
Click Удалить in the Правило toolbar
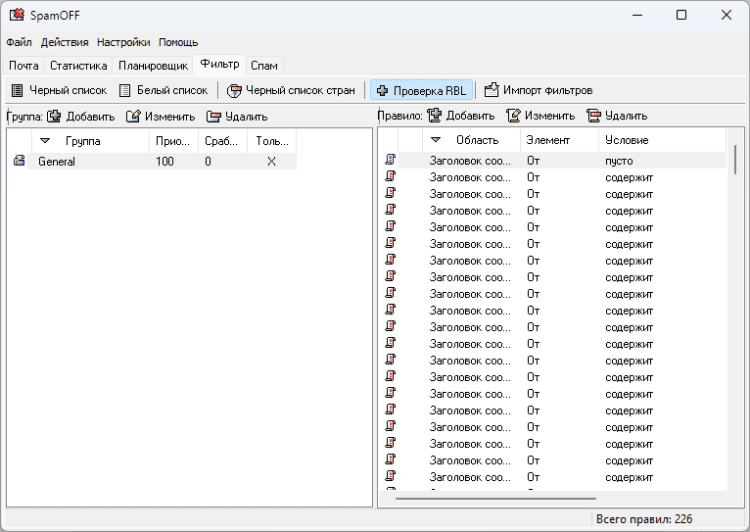coord(617,115)
